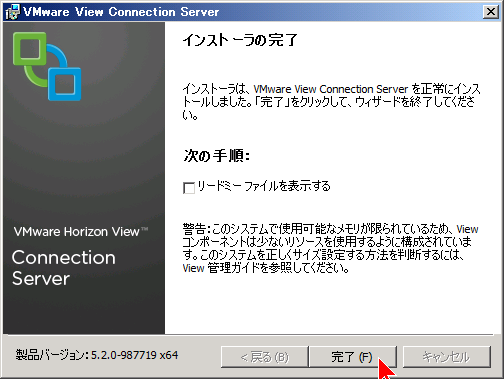The width and height of the screenshot is (504, 379).
Task: Close the VMware View Connection Server dialog
Action: coord(491,12)
